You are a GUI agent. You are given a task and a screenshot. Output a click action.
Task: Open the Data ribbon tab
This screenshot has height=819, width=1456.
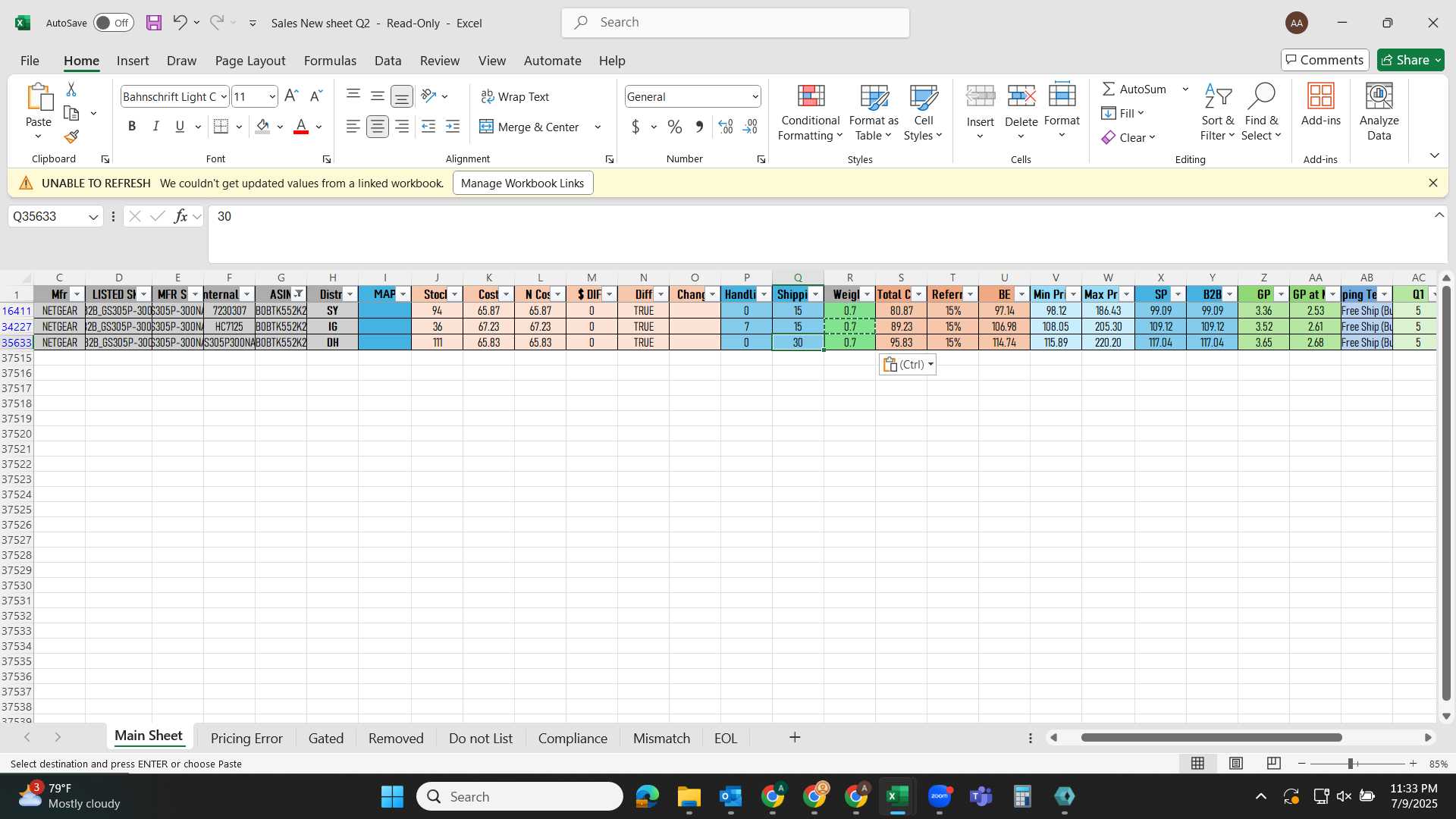pyautogui.click(x=388, y=61)
